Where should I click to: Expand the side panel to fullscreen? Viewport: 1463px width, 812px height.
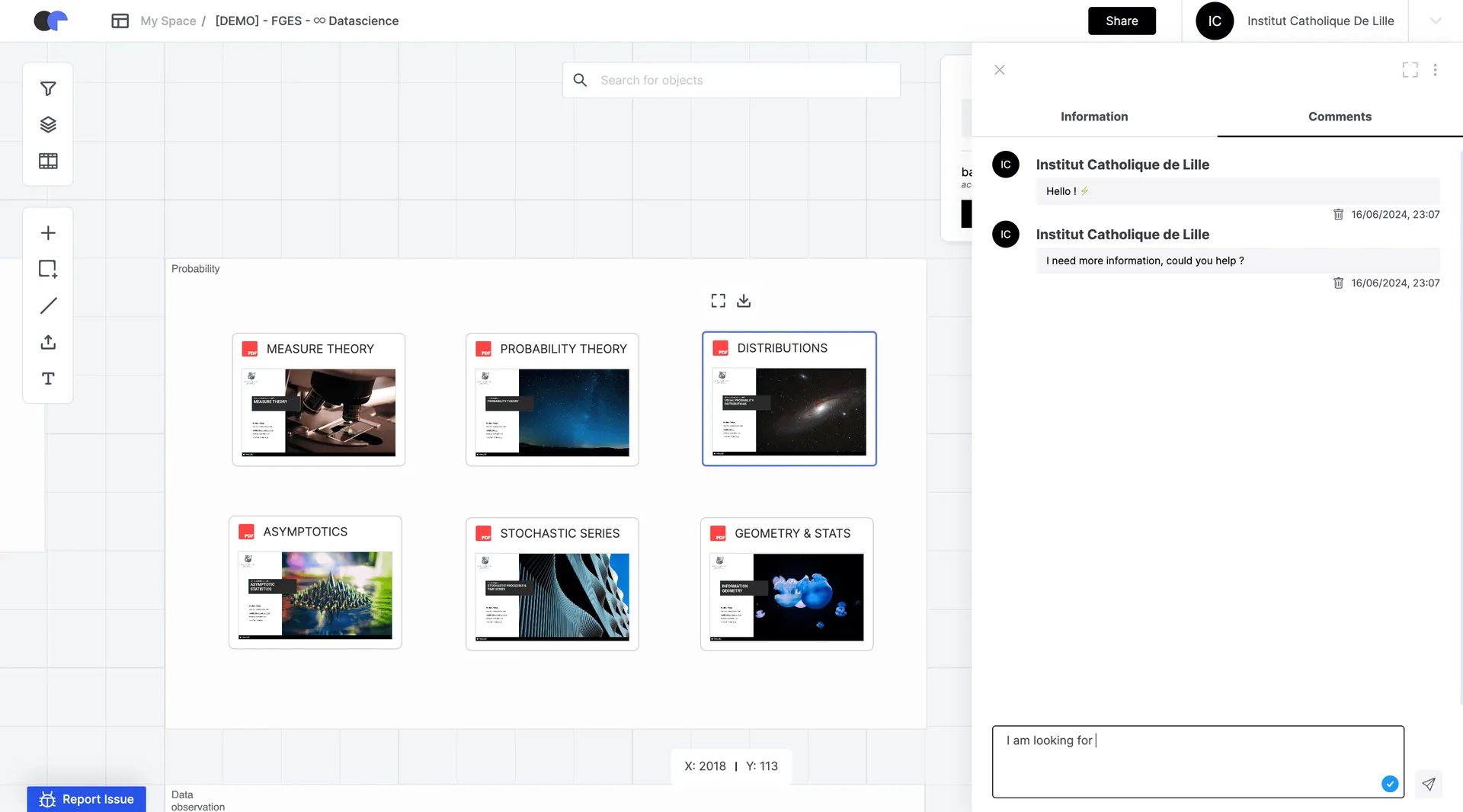(x=1410, y=70)
